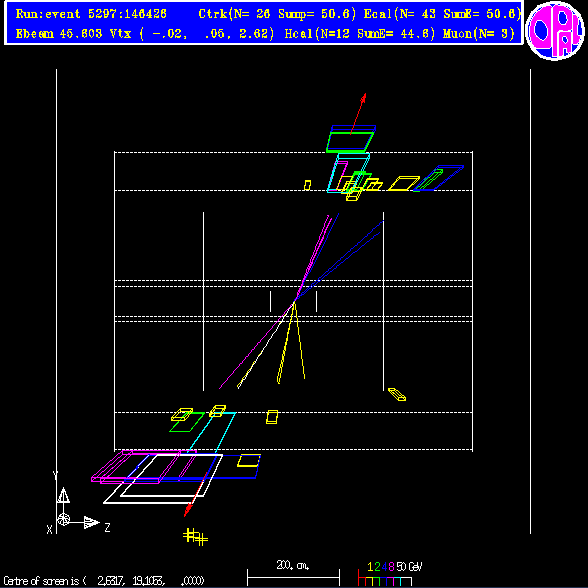Image resolution: width=588 pixels, height=588 pixels.
Task: Click the Ebeam 45.603 header text
Action: click(59, 34)
